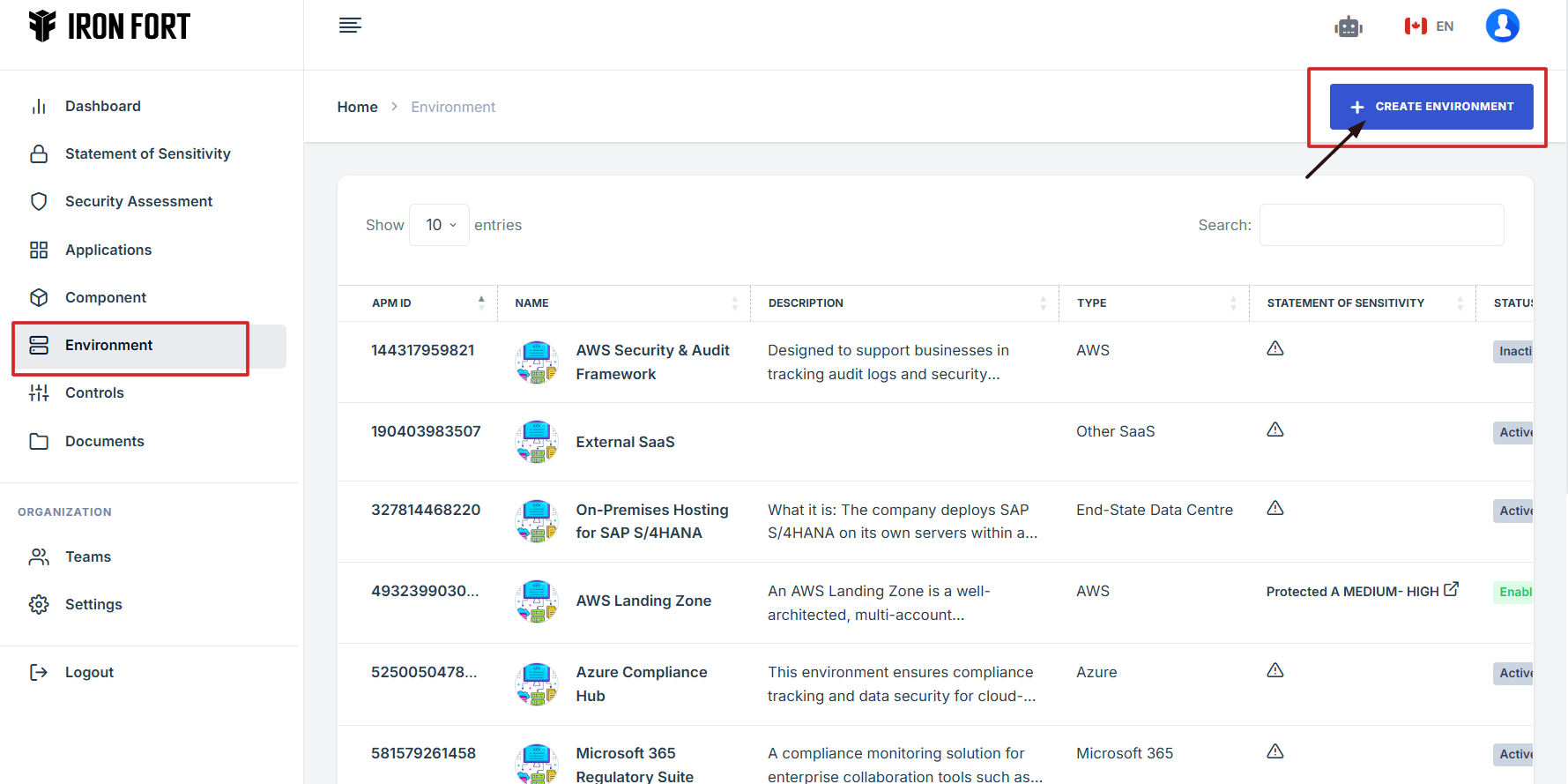Click warning triangle in External SaaS row
The image size is (1568, 784).
[1274, 429]
